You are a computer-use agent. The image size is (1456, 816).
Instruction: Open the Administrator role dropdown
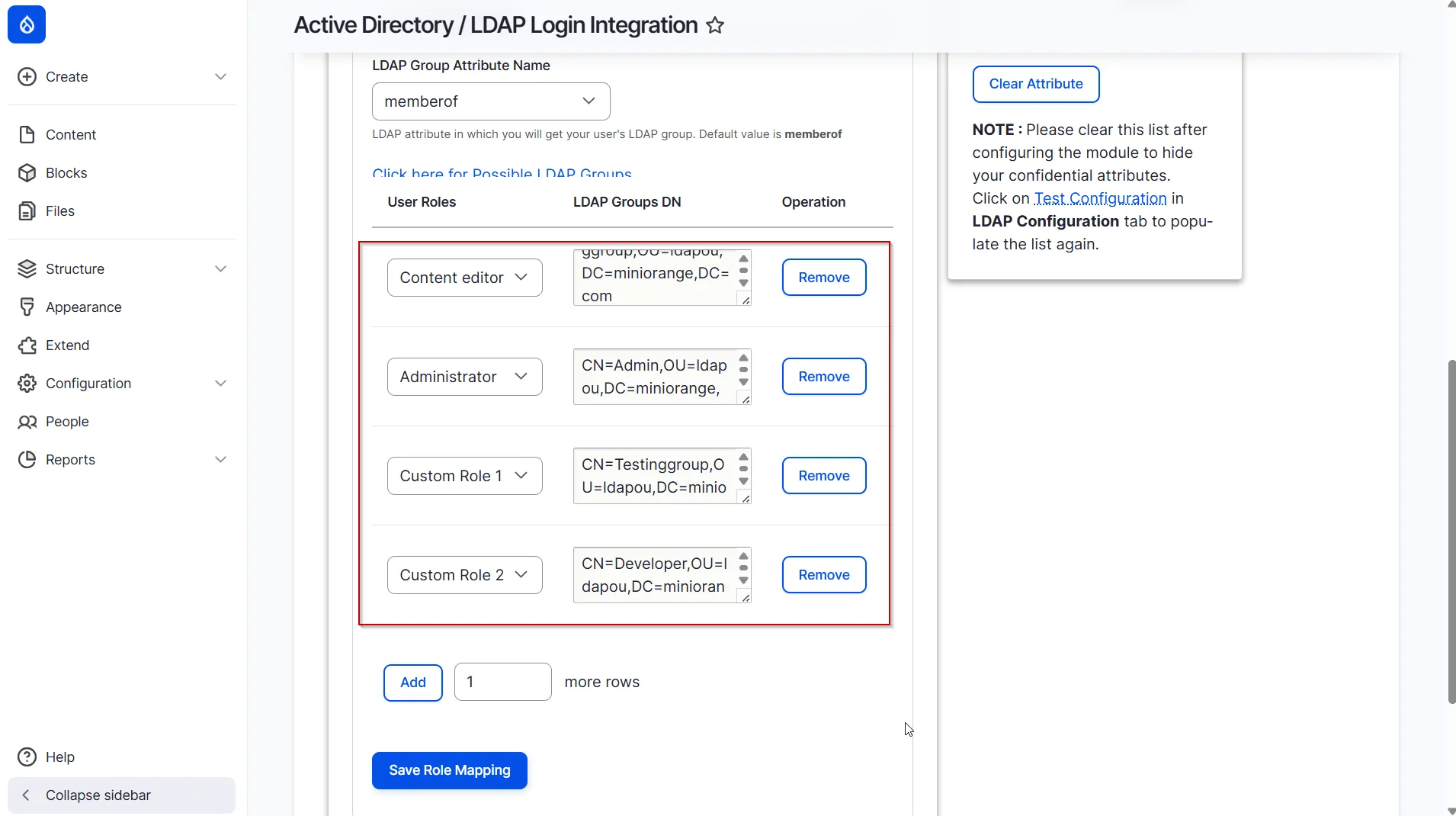click(x=464, y=377)
